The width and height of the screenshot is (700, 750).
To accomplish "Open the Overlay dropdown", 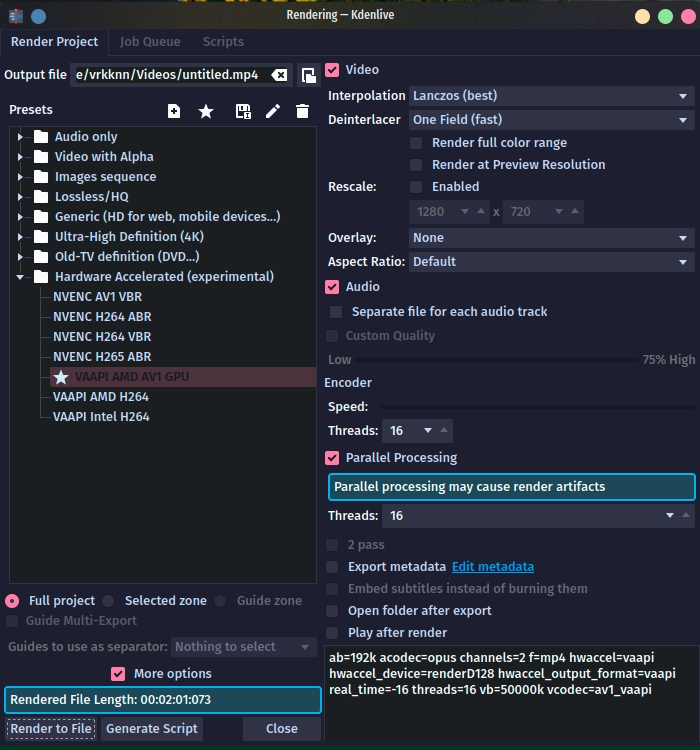I will tap(551, 238).
